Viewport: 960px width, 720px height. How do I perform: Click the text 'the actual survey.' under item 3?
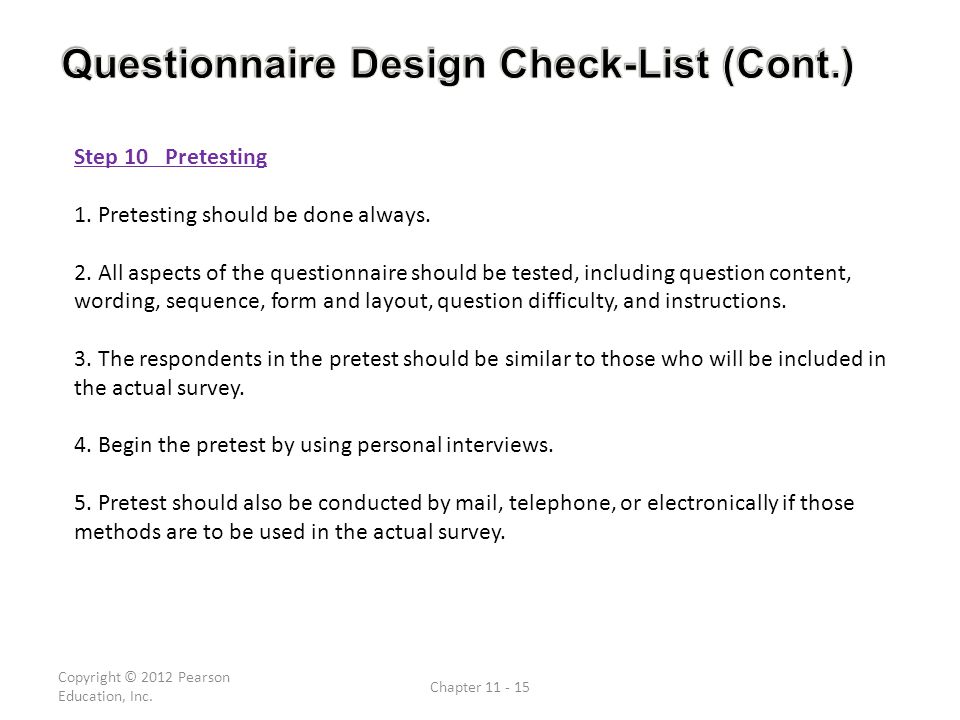[159, 388]
